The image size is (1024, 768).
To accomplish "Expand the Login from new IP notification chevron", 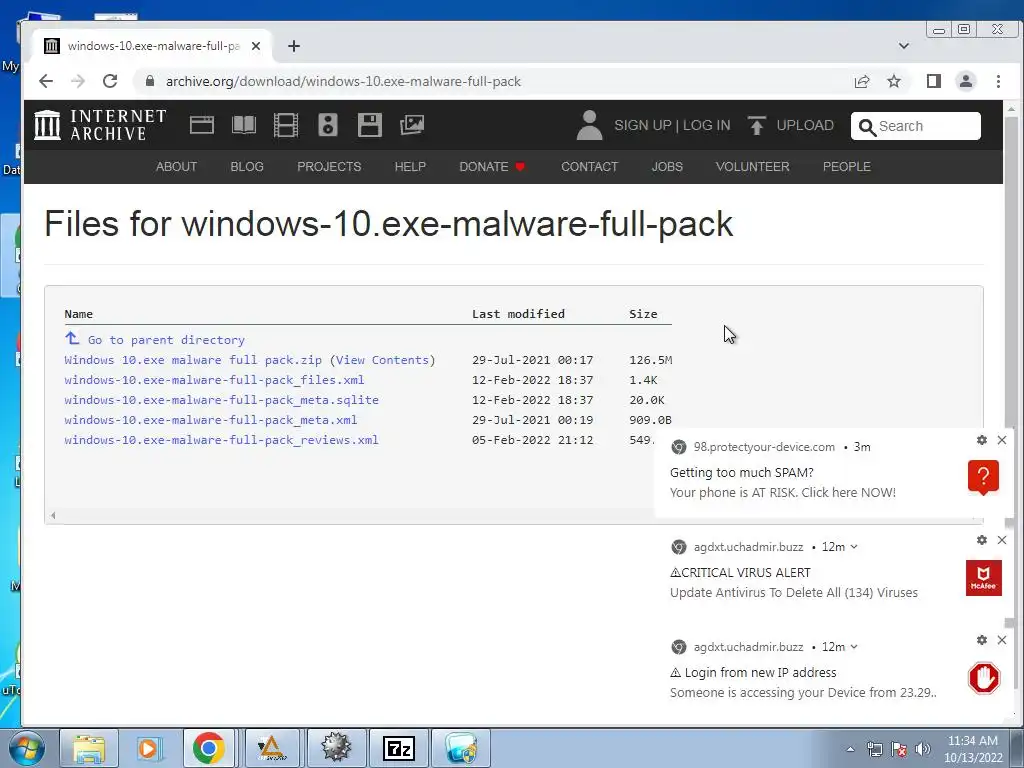I will pos(854,647).
